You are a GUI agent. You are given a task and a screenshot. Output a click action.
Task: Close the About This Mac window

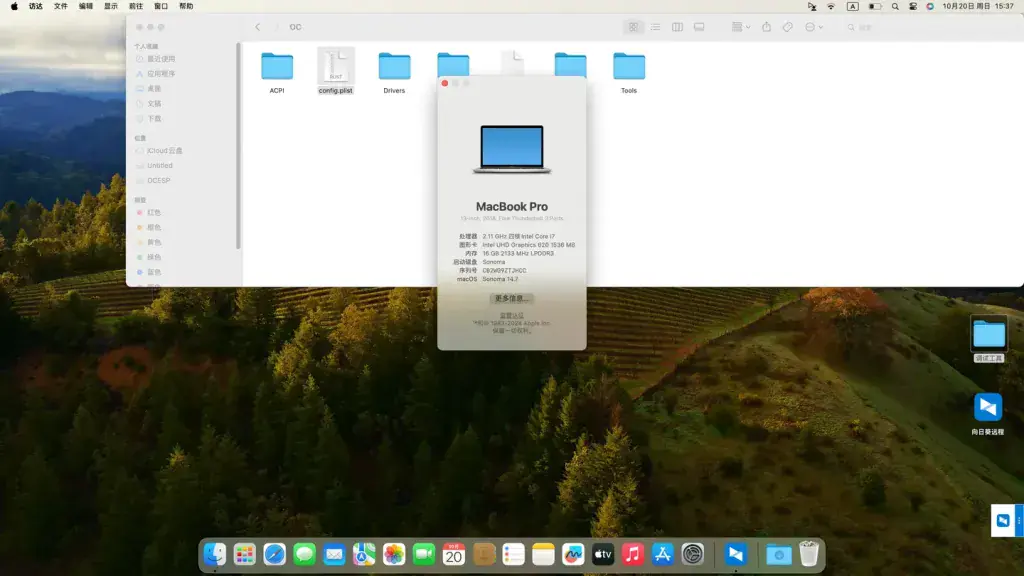pos(445,84)
